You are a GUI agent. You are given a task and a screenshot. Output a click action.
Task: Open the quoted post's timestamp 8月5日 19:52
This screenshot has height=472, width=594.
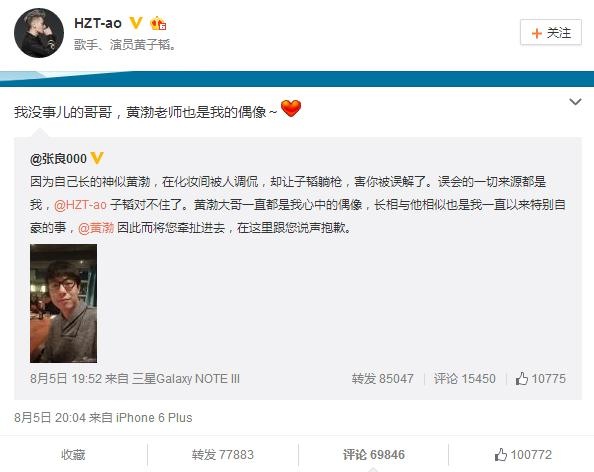click(x=66, y=378)
